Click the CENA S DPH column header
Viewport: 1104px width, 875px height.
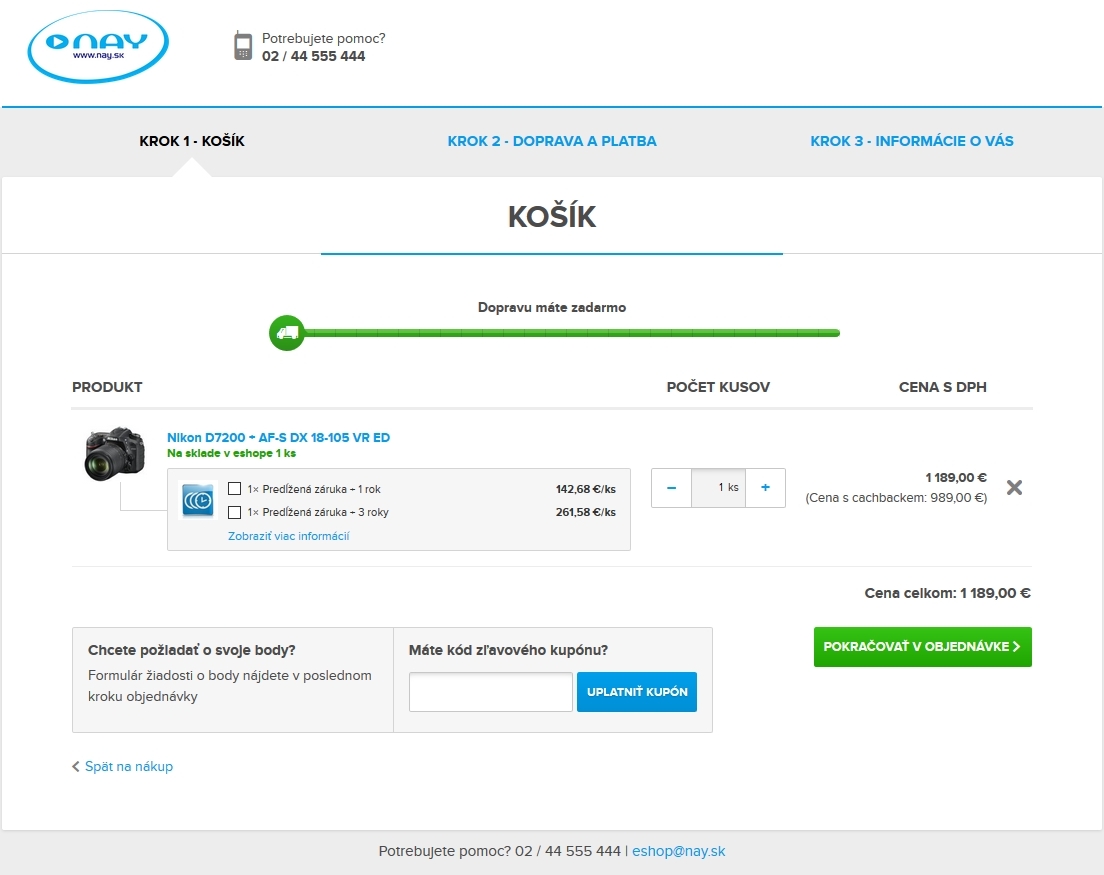point(943,386)
